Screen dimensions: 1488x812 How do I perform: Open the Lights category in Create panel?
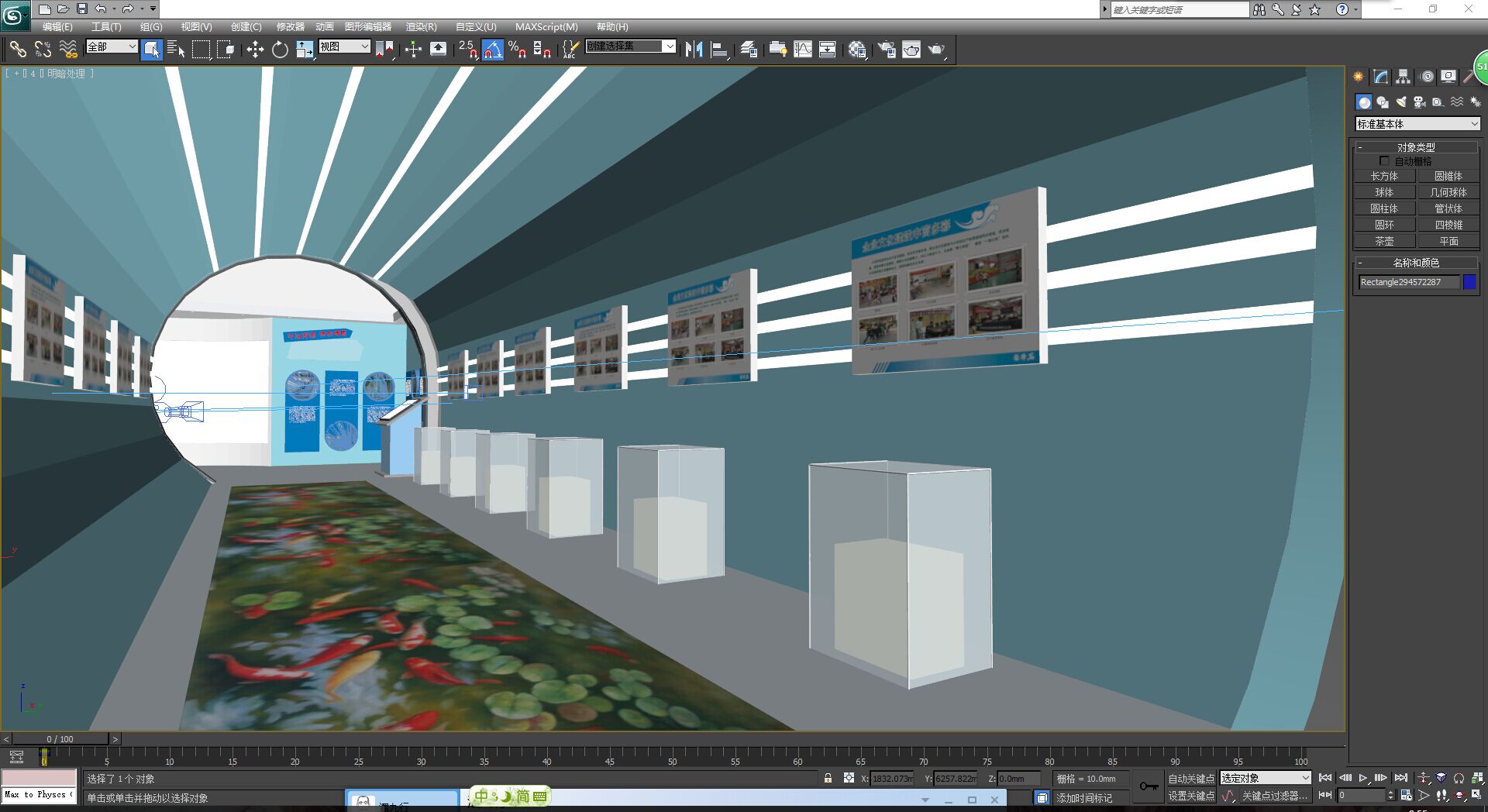click(x=1401, y=102)
